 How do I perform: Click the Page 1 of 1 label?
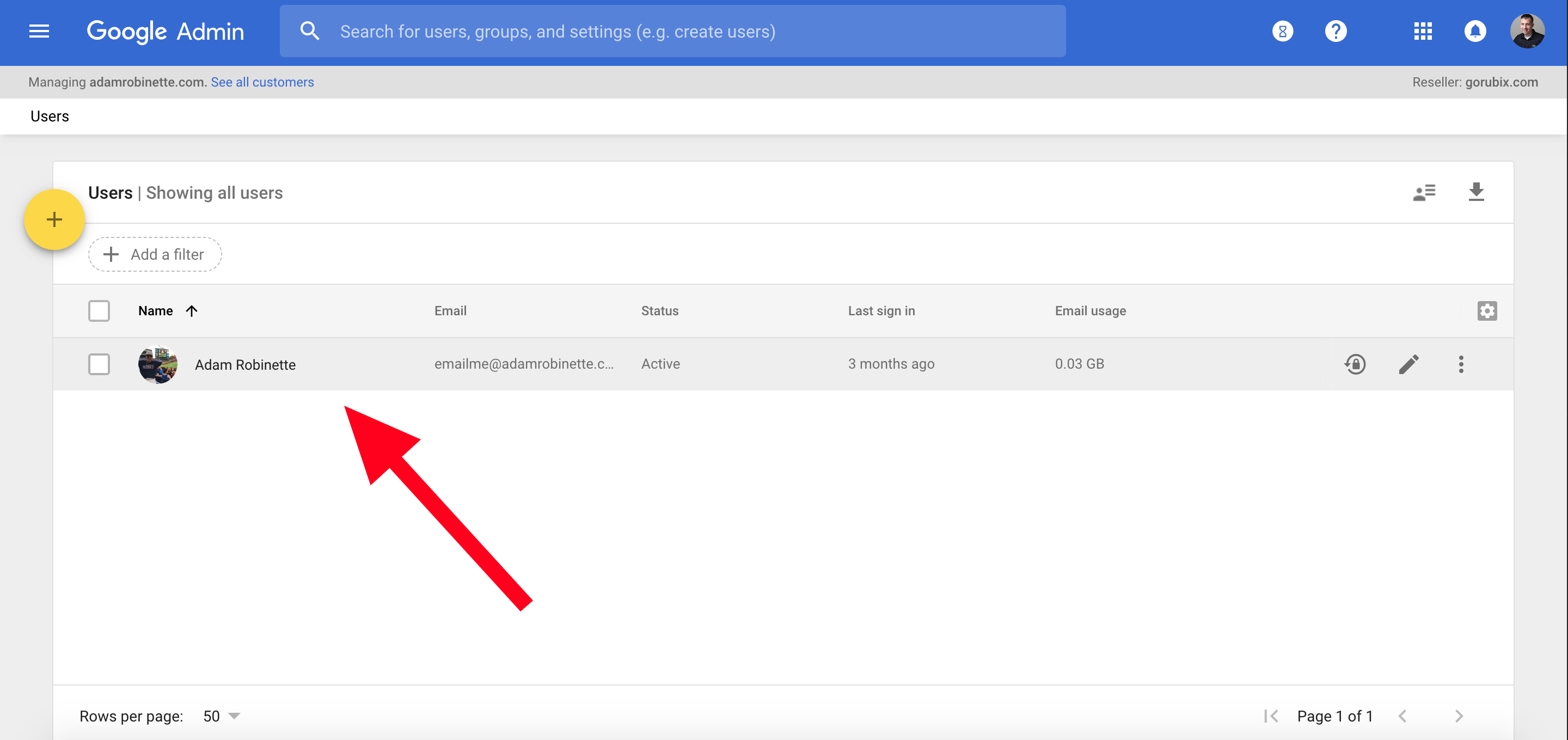(x=1334, y=716)
